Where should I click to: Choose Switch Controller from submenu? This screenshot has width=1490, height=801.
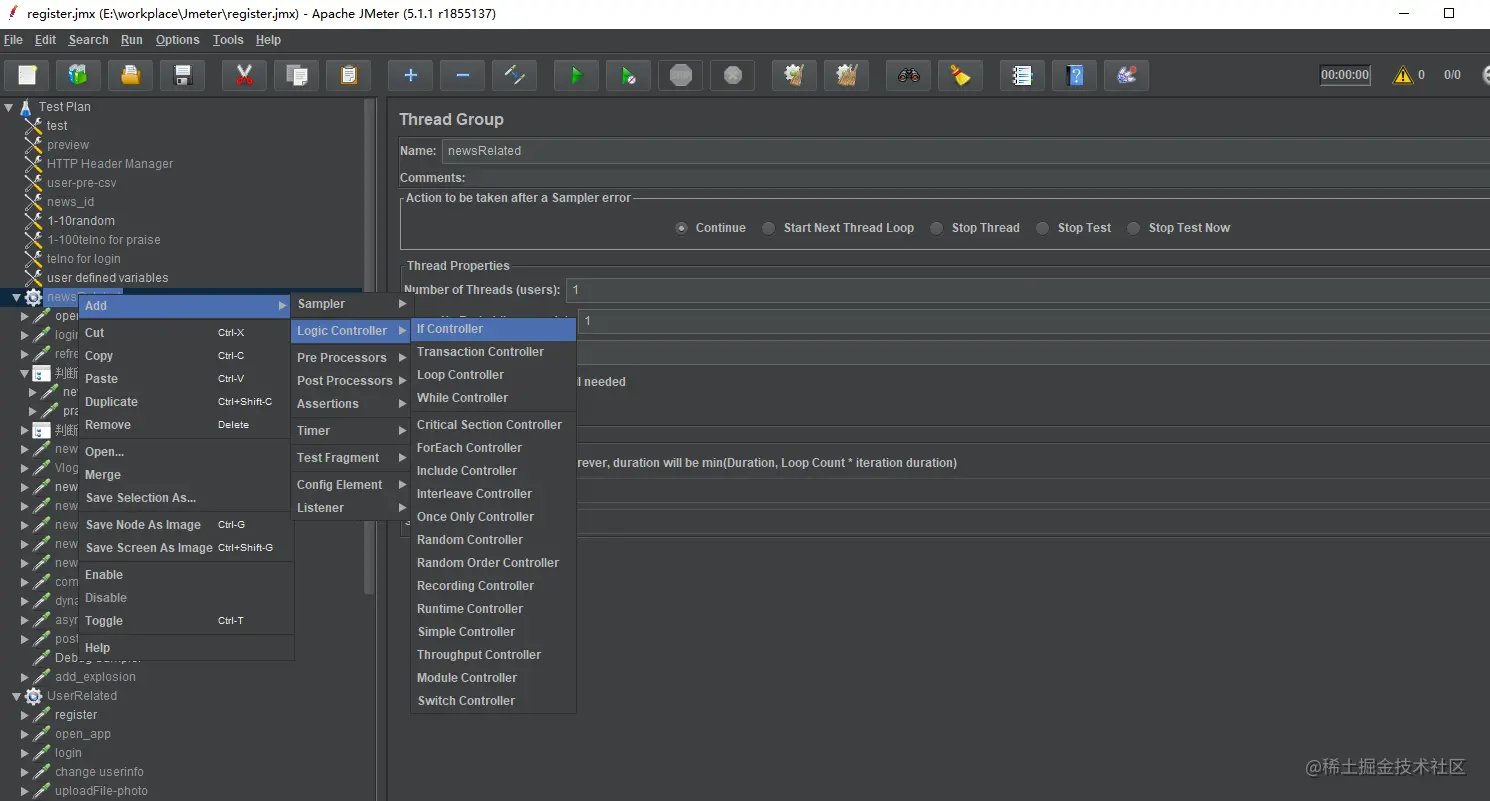coord(493,701)
